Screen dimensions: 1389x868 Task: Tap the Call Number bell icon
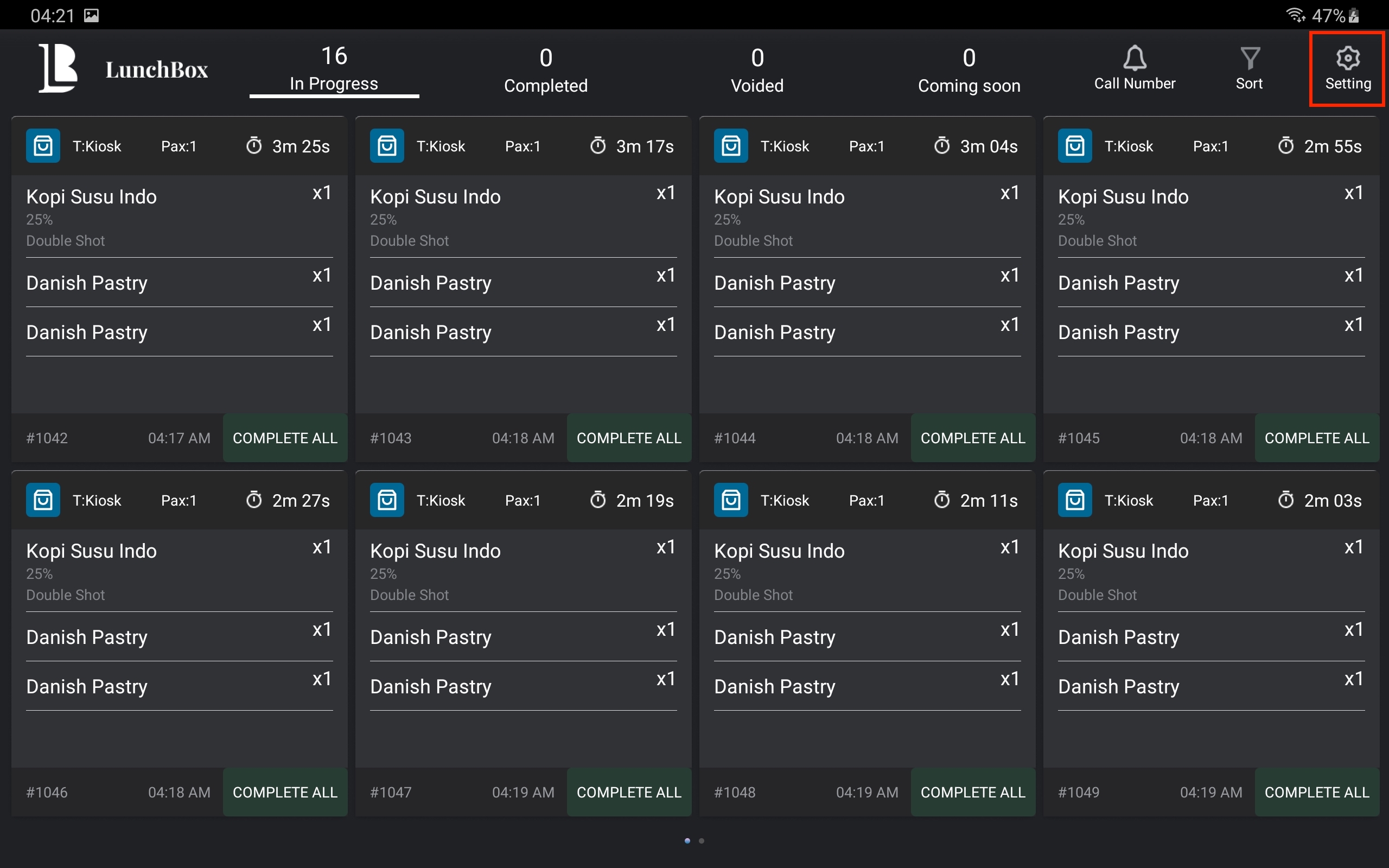[1134, 58]
